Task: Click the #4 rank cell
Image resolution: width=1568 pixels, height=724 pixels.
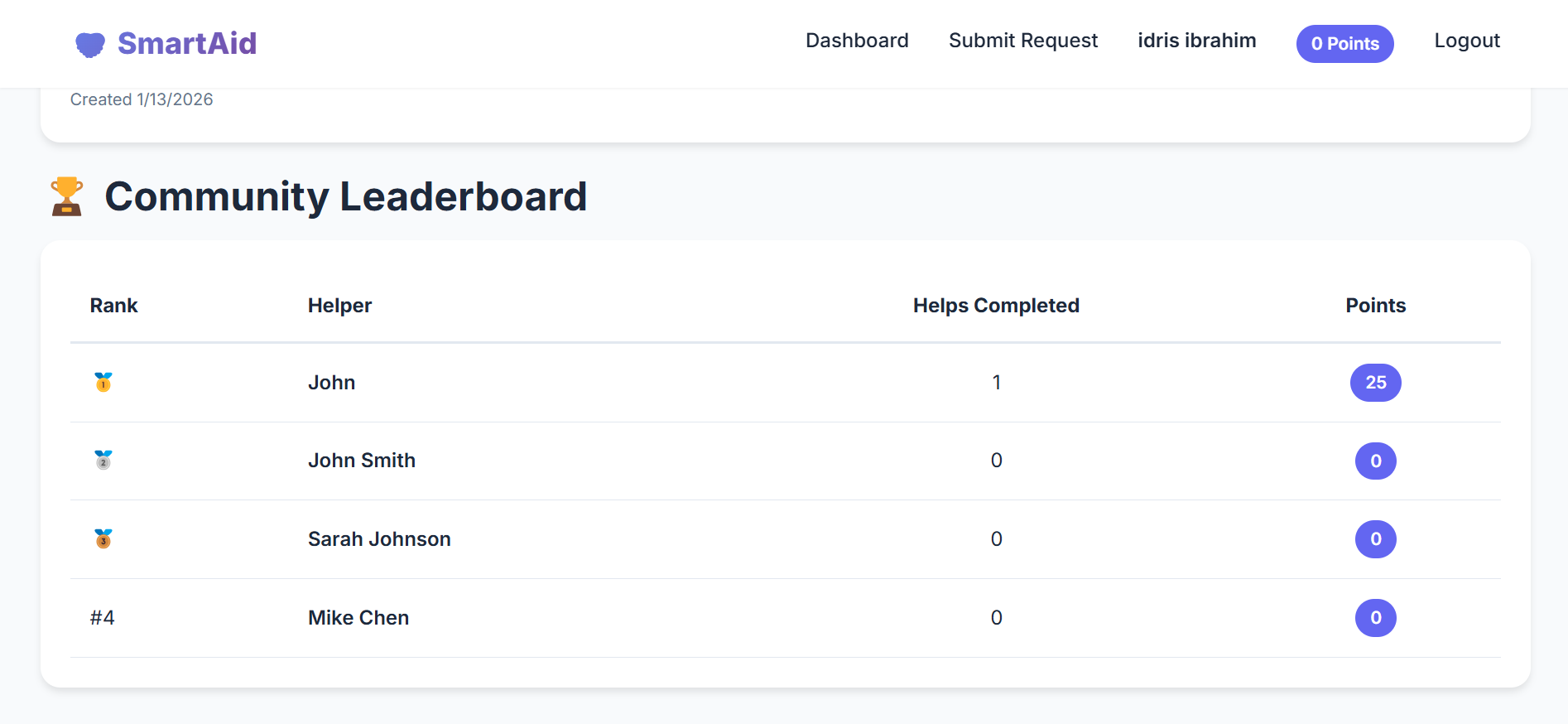Action: pos(103,618)
